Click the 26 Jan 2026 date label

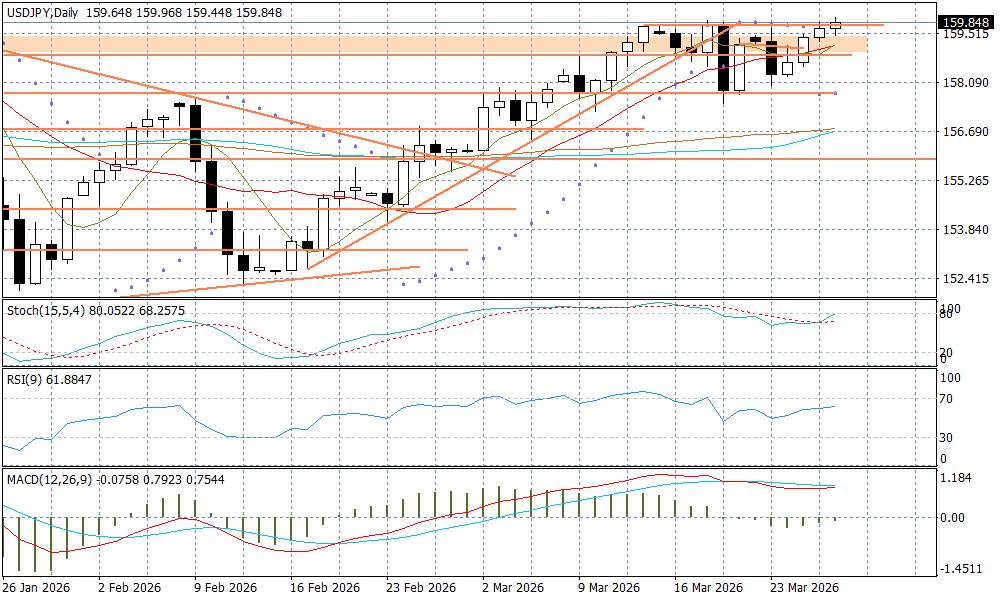click(x=38, y=587)
